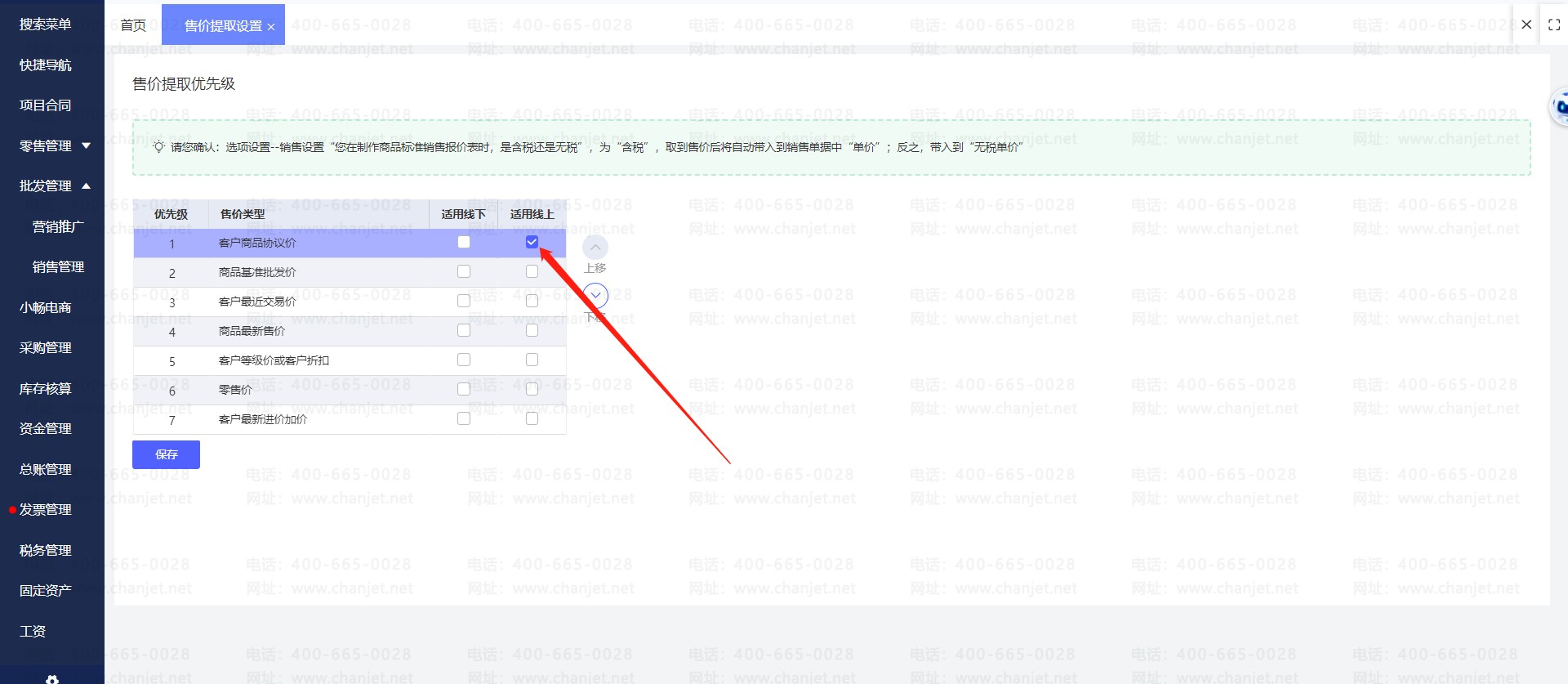Select the 商品最新售价 row name
The image size is (1568, 684).
[252, 331]
